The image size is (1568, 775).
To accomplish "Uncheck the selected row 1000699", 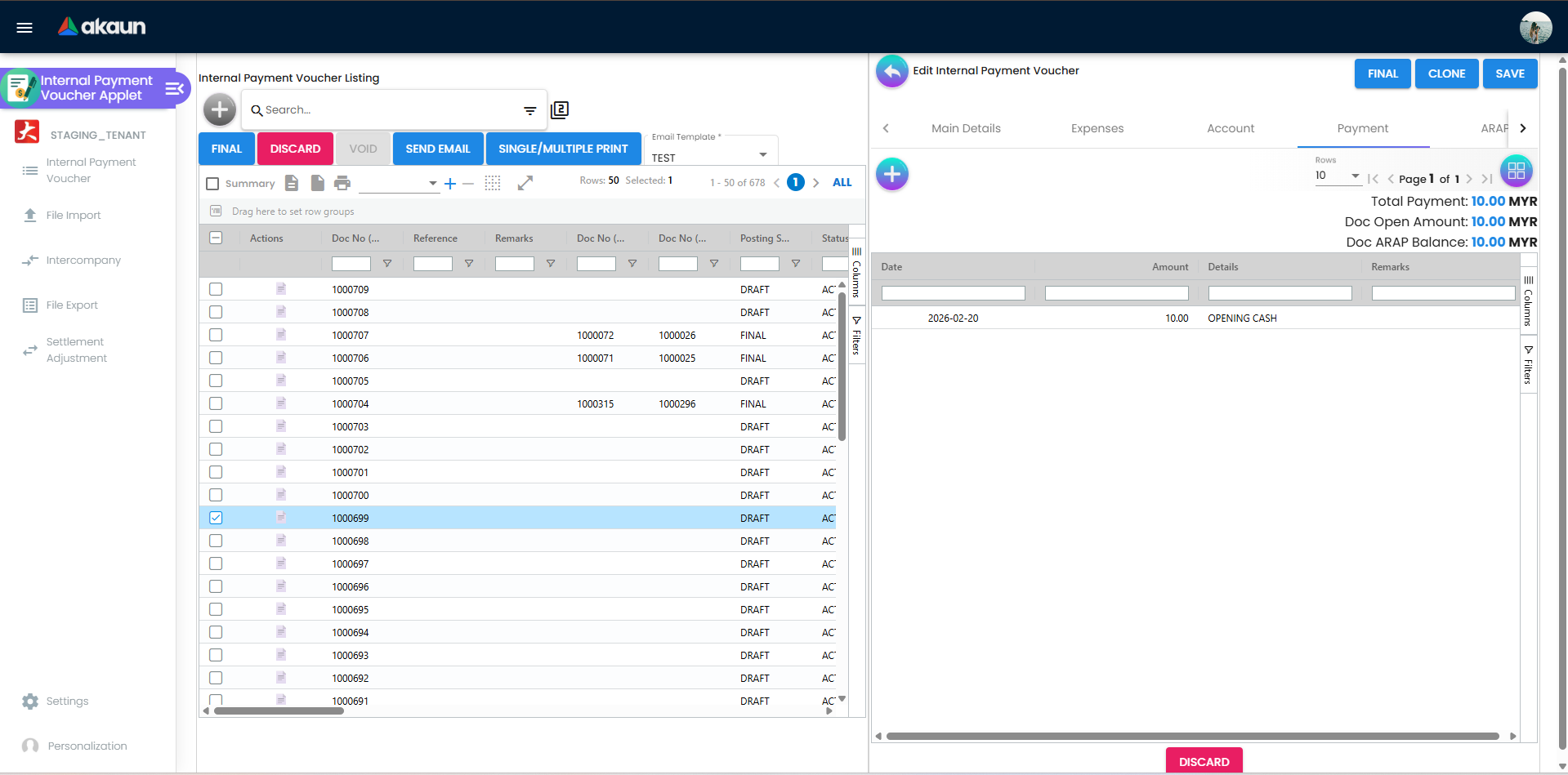I will (215, 517).
